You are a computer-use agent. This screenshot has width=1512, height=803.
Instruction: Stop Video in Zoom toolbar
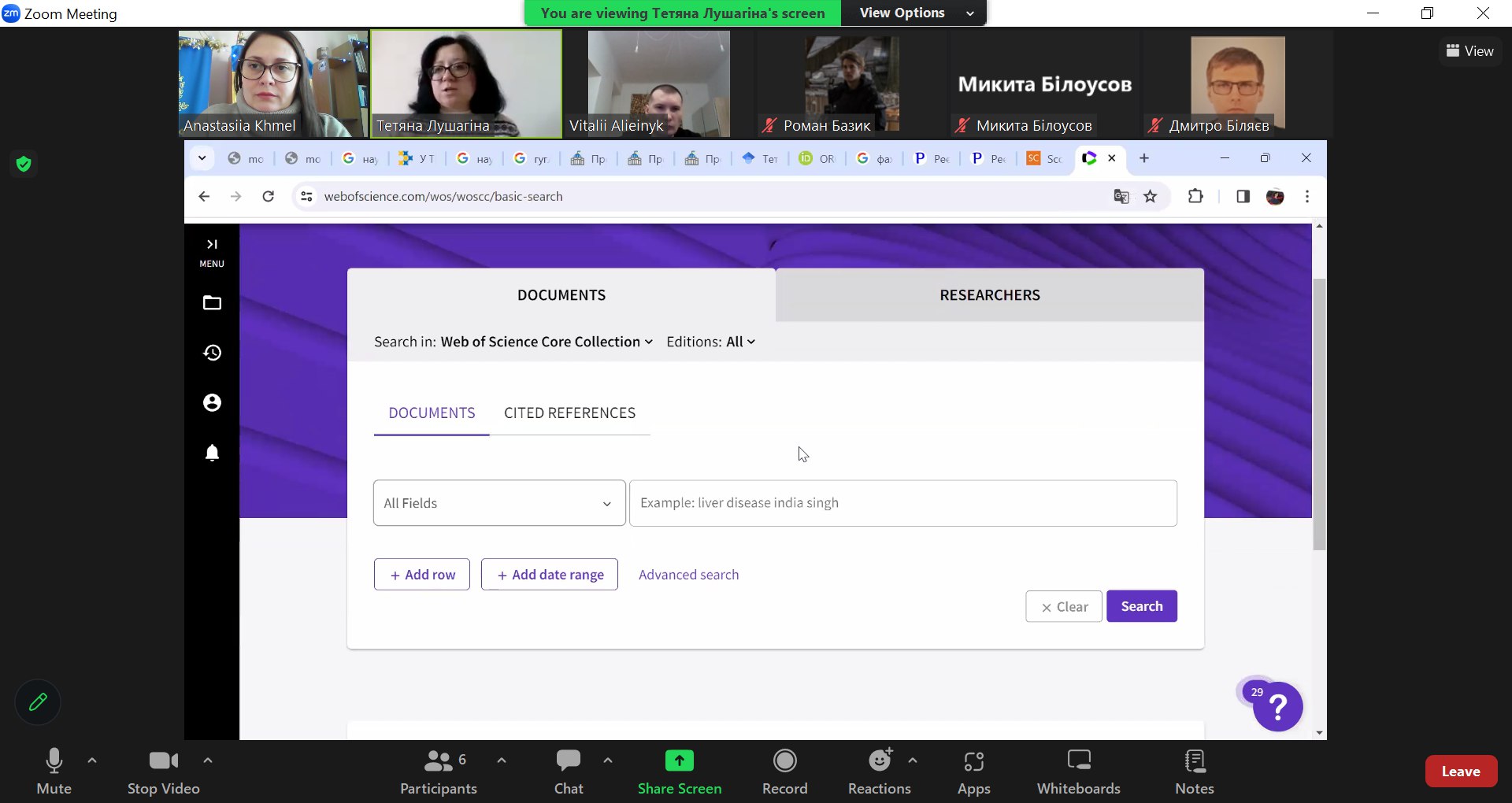click(164, 772)
